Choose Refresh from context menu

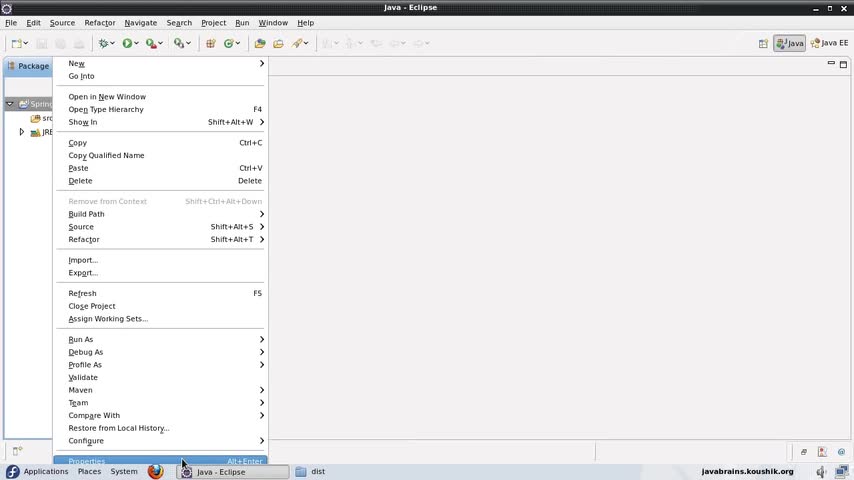(x=160, y=293)
